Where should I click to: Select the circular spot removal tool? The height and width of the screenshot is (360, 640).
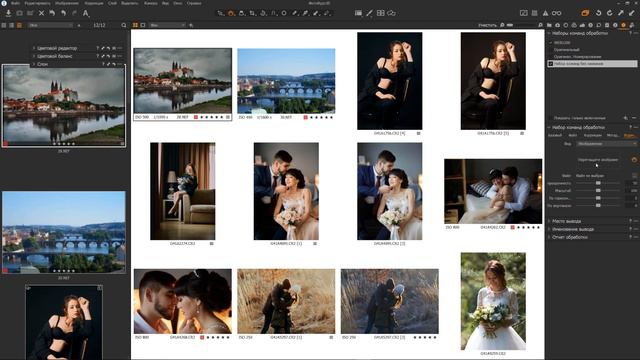click(x=284, y=13)
